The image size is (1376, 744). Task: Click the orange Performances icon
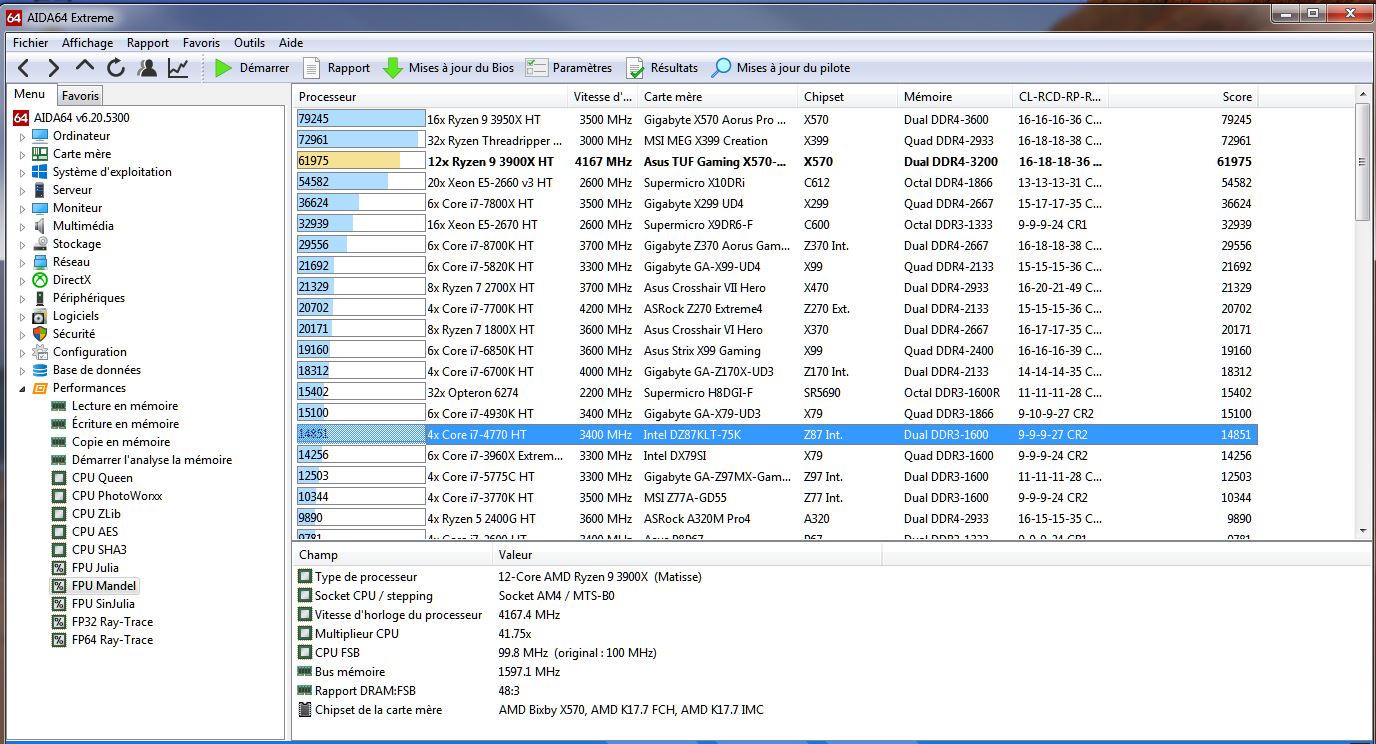(40, 388)
